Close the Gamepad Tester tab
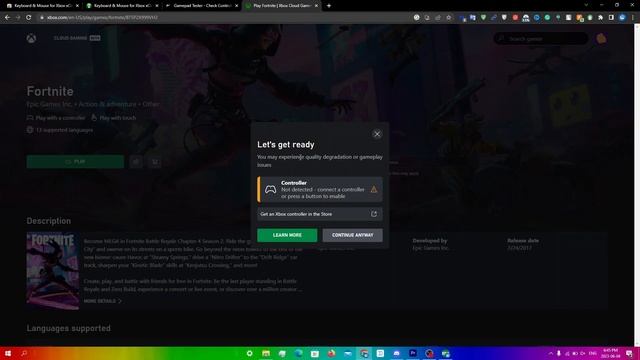Screen dimensions: 640x360 click(x=236, y=6)
